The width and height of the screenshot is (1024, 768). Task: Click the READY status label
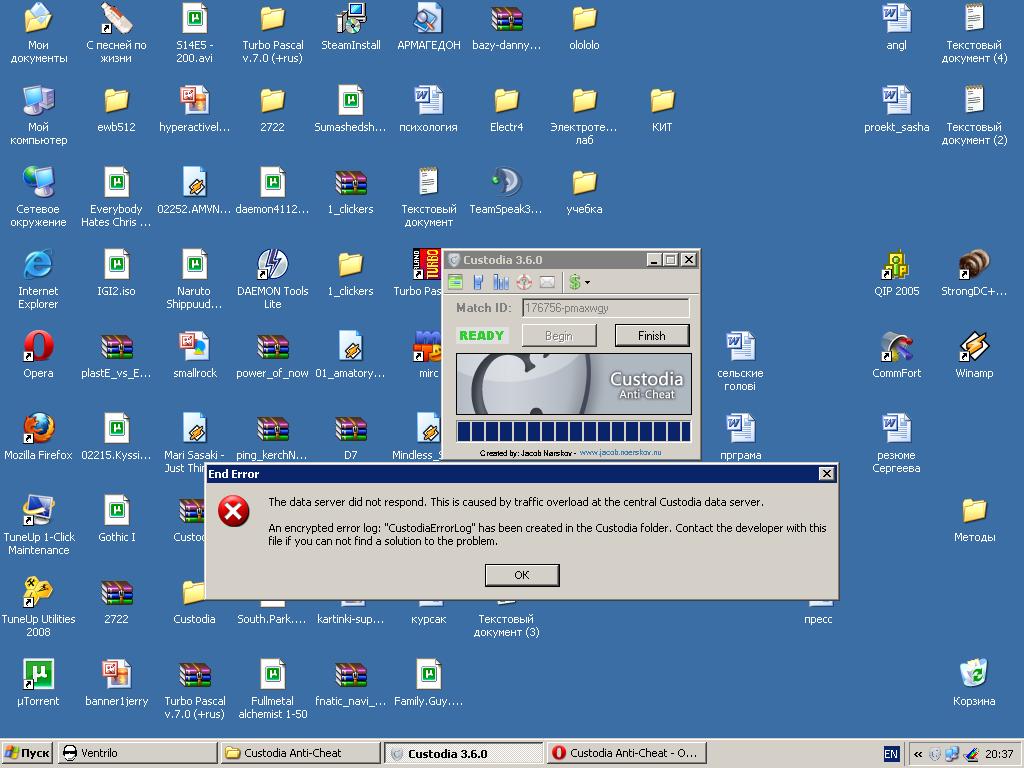tap(481, 336)
